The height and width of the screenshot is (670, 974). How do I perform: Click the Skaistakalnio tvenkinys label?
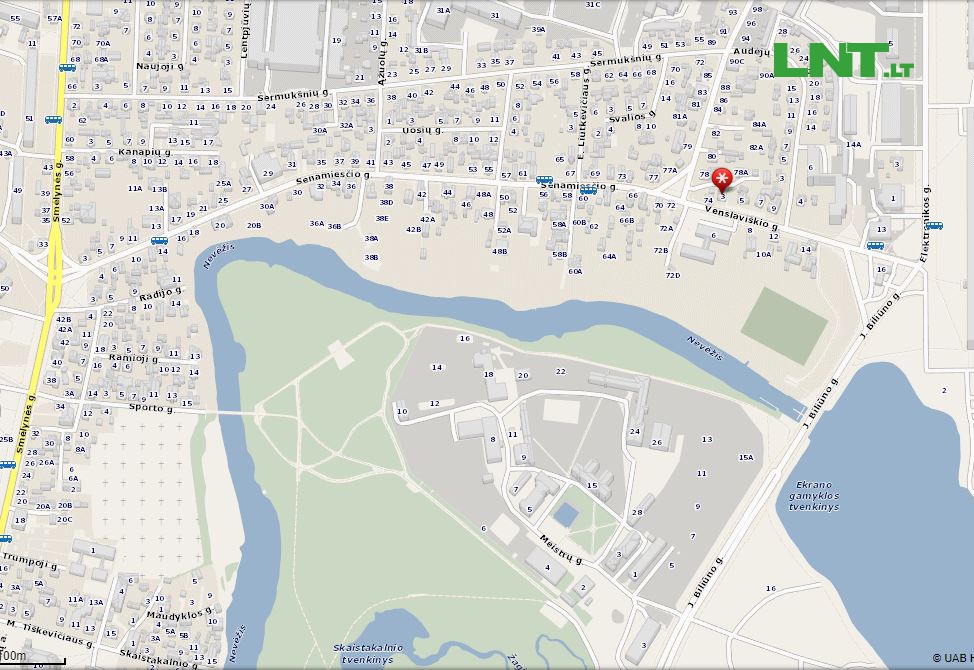(367, 653)
